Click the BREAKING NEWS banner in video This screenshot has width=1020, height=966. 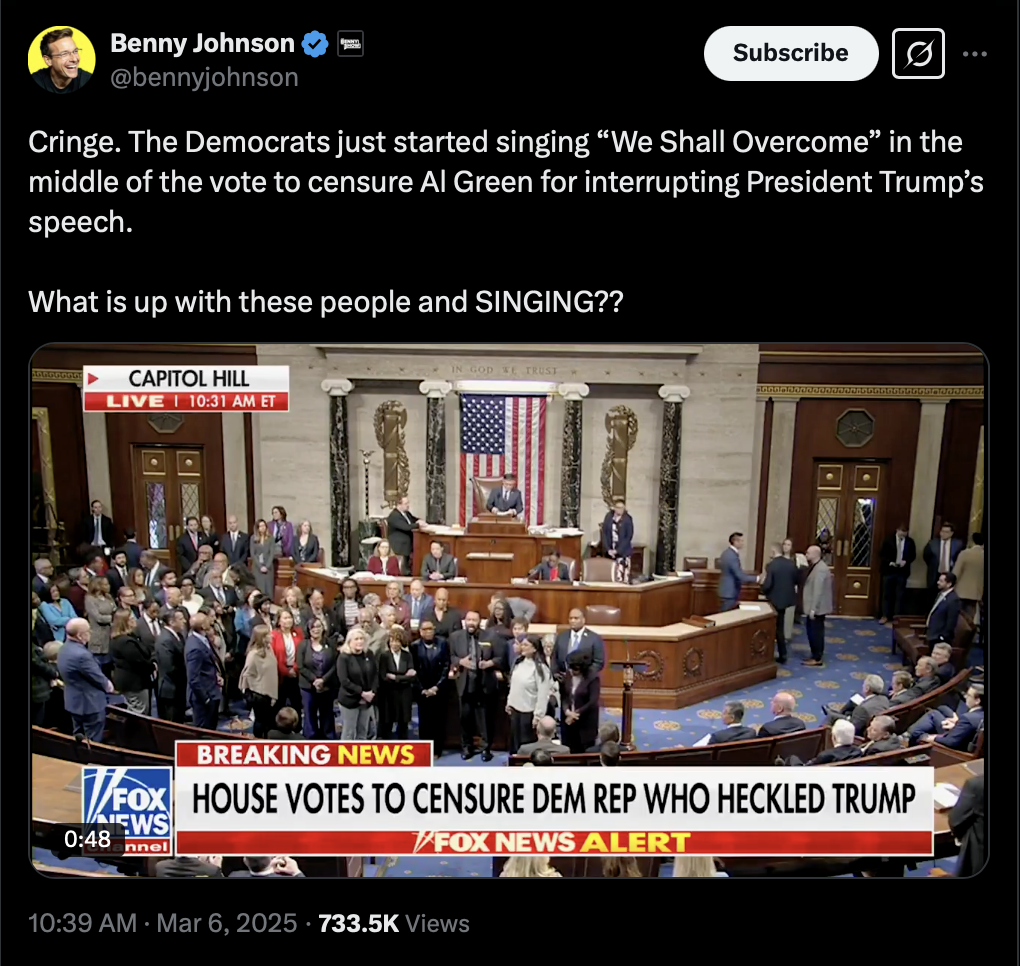[x=304, y=755]
